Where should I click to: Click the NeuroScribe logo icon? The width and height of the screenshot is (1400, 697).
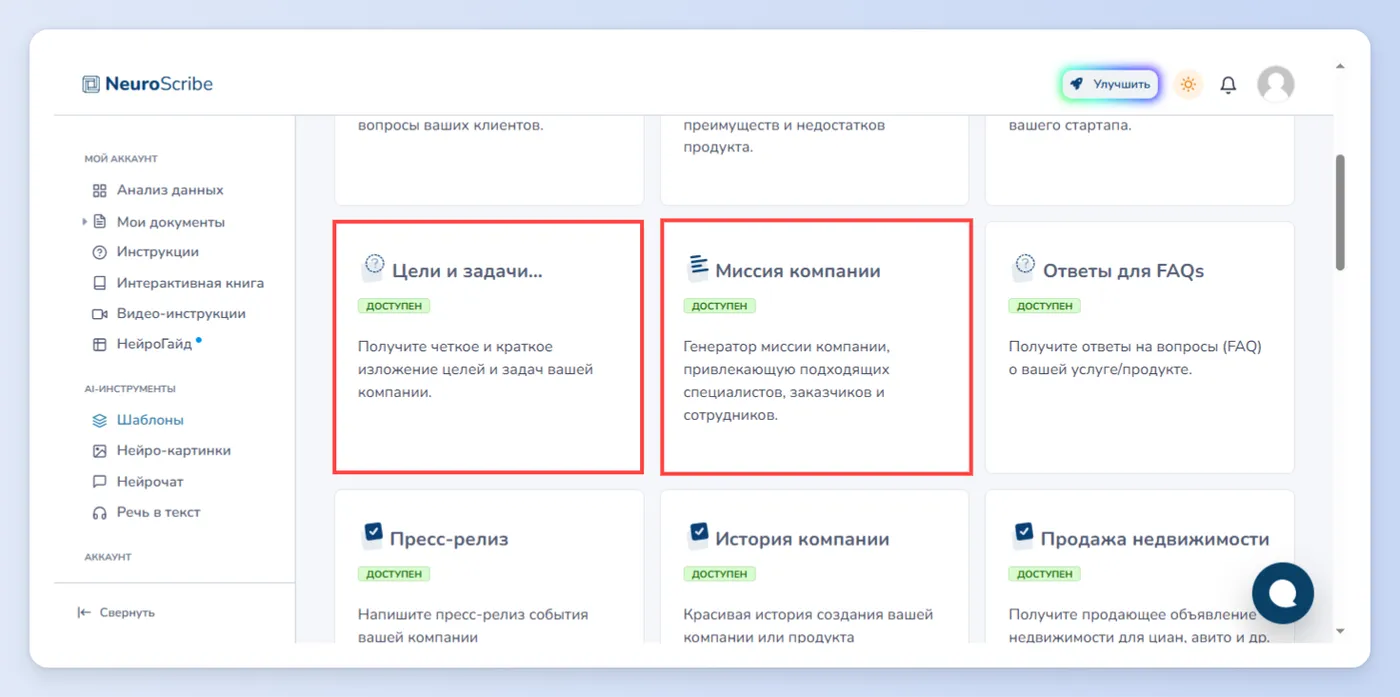91,84
